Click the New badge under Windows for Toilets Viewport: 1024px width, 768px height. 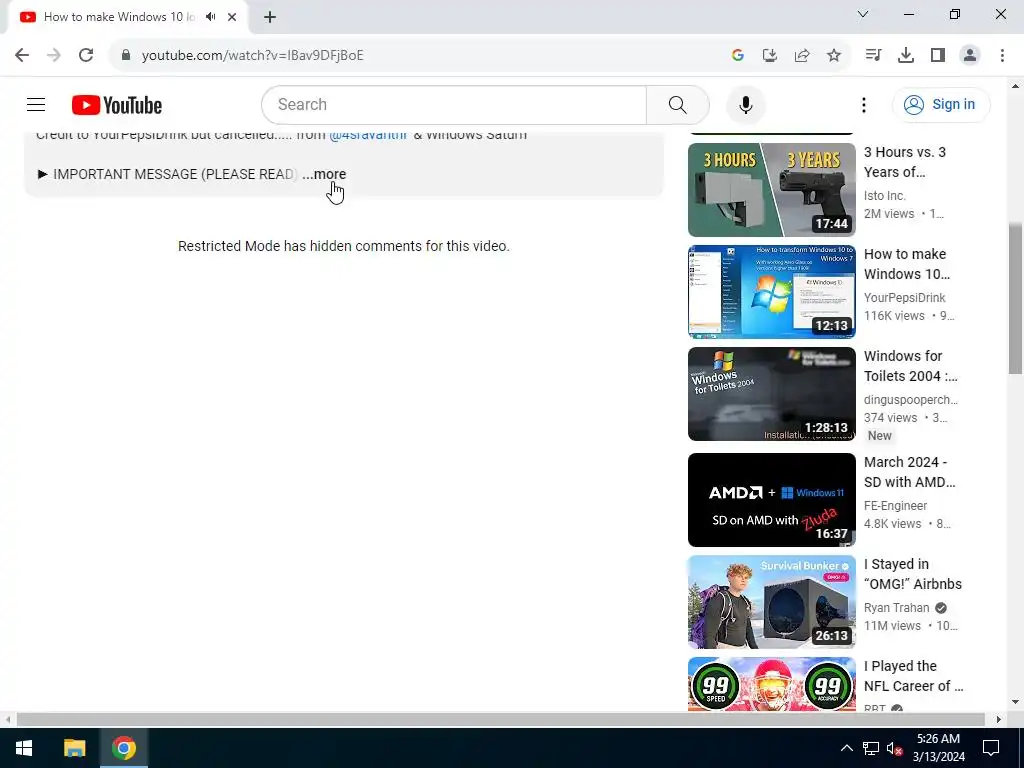point(879,436)
